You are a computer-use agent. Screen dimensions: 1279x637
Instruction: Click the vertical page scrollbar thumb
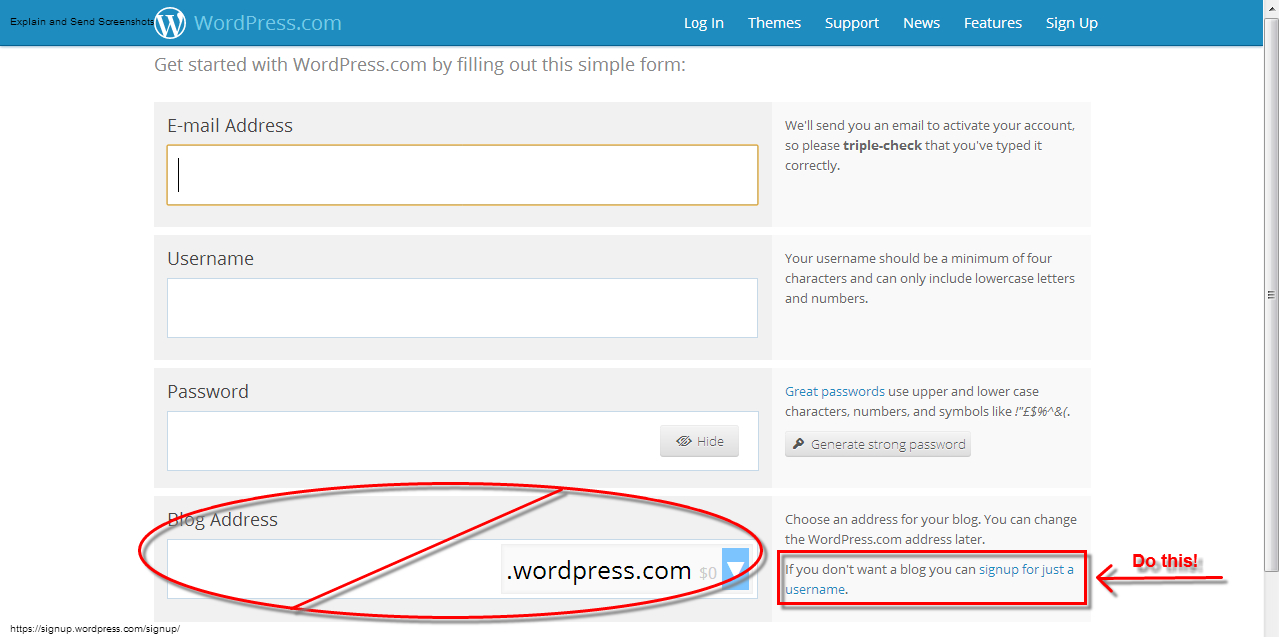[1271, 295]
